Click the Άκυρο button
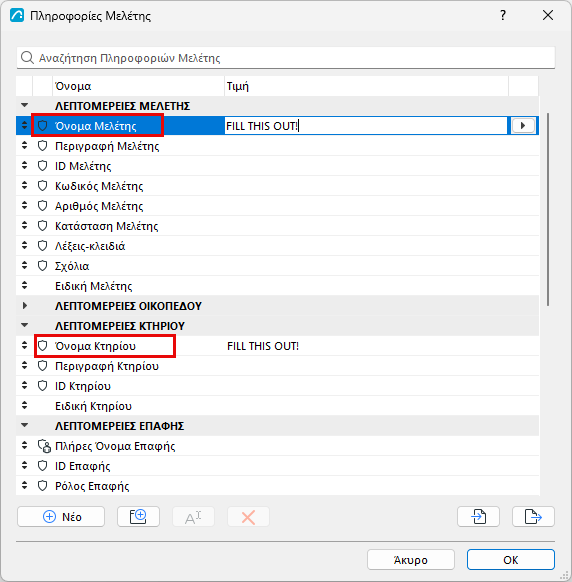The height and width of the screenshot is (582, 572). coord(411,560)
